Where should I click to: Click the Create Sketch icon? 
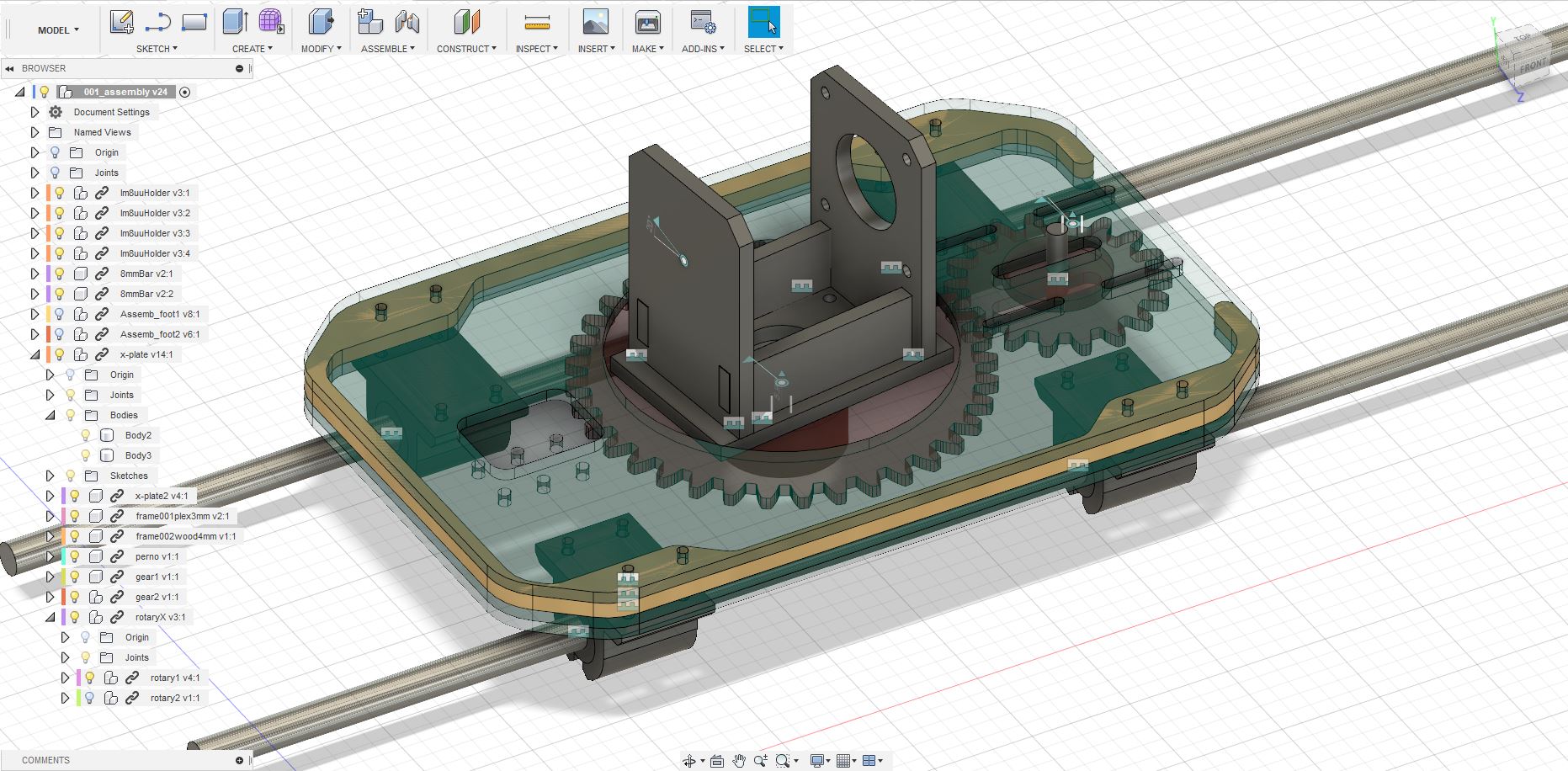121,23
